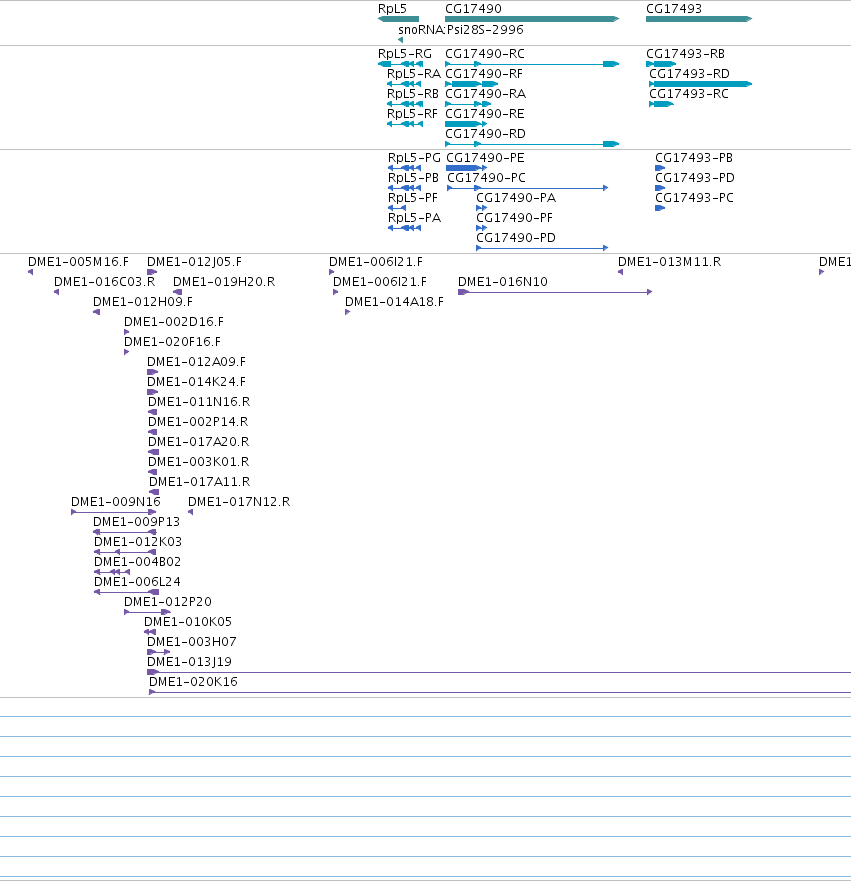Open clone DME1-012P20

coord(168,602)
